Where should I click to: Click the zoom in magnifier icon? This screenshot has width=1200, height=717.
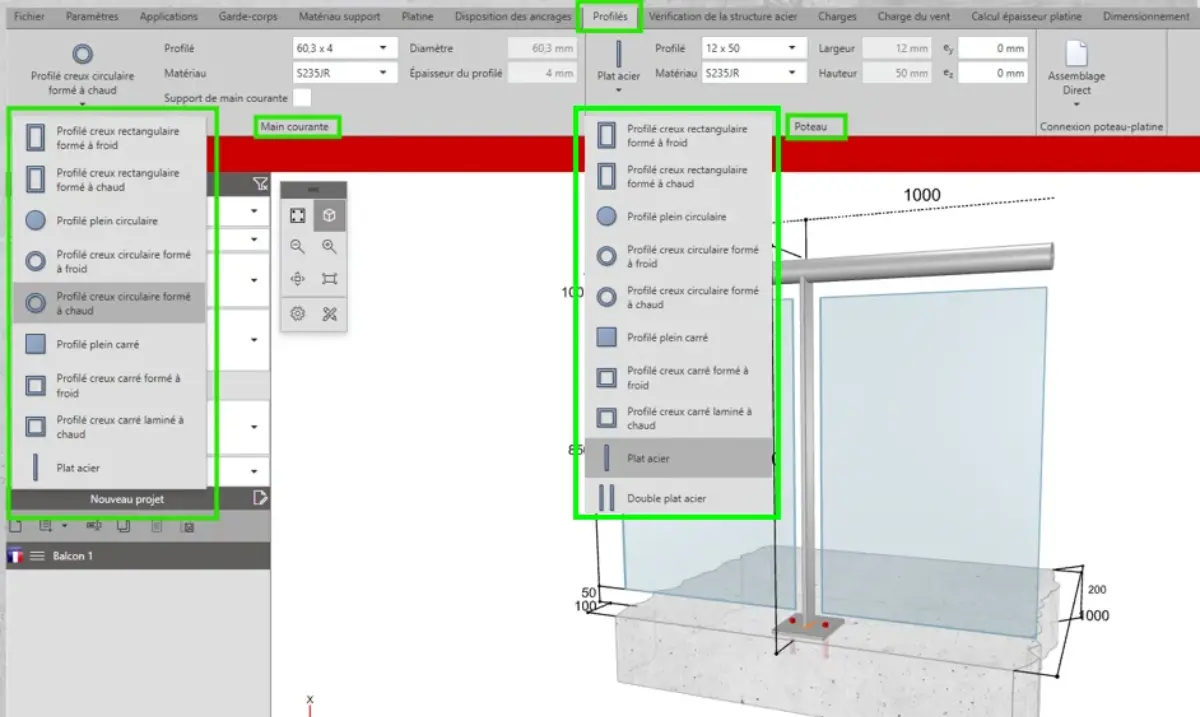329,246
